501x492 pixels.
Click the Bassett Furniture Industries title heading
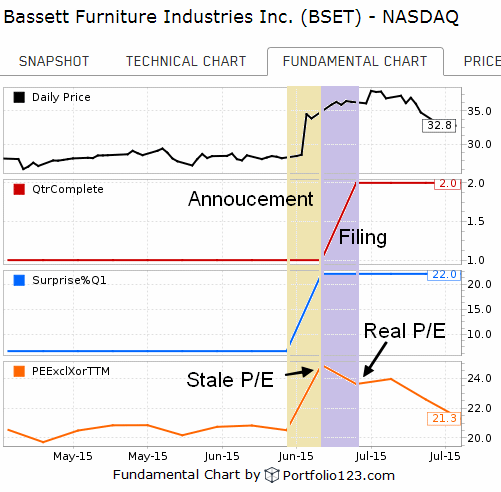tap(231, 17)
